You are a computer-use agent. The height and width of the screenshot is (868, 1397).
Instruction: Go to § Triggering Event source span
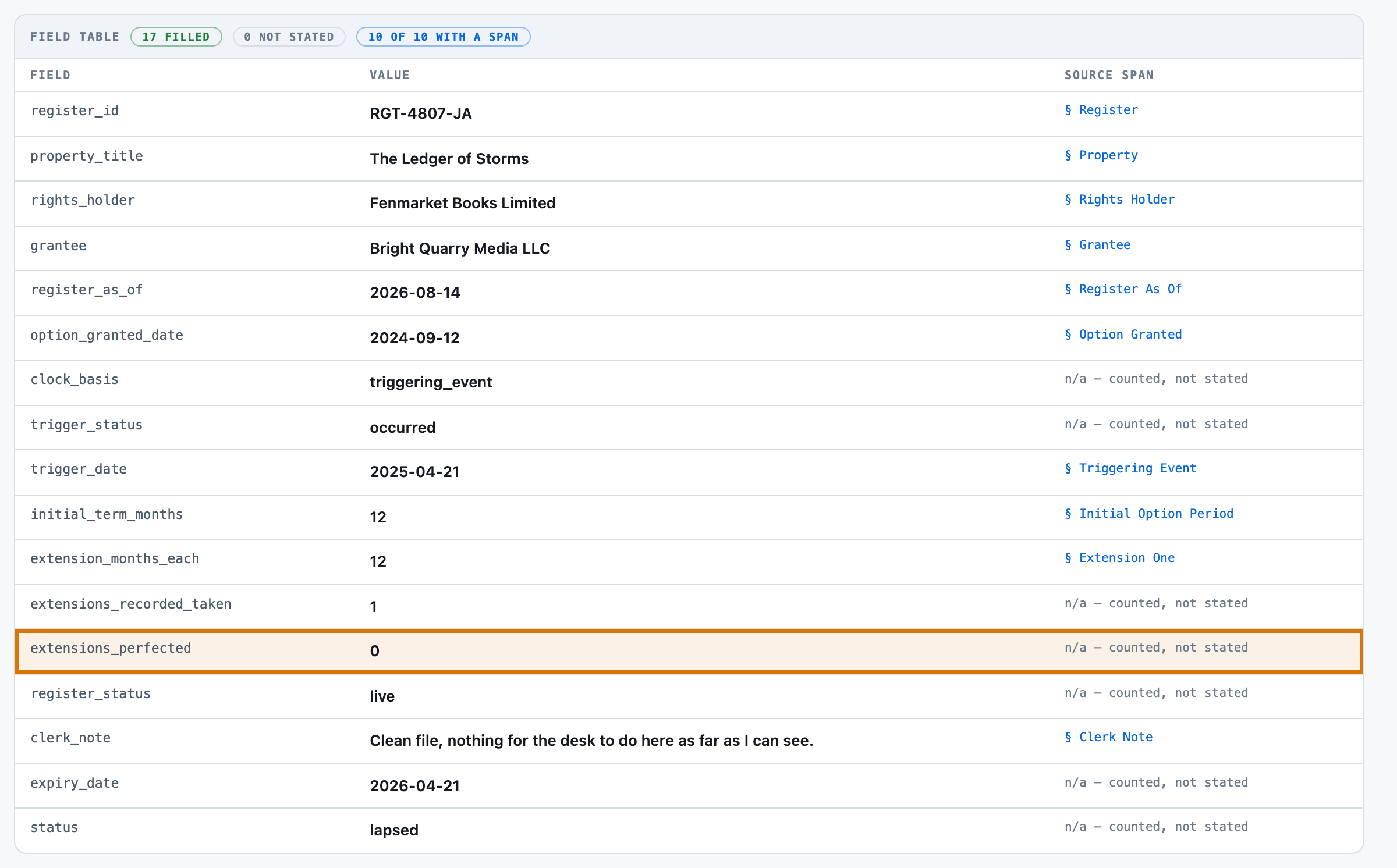point(1130,468)
